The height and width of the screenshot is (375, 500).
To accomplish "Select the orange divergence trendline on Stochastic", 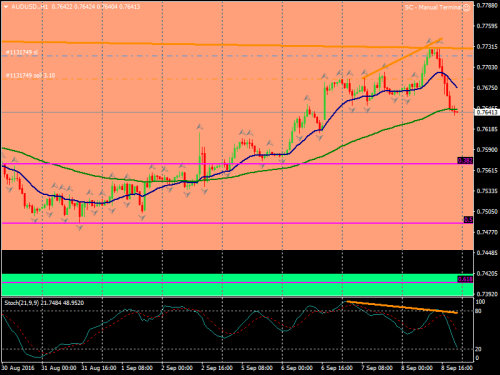I will click(402, 307).
